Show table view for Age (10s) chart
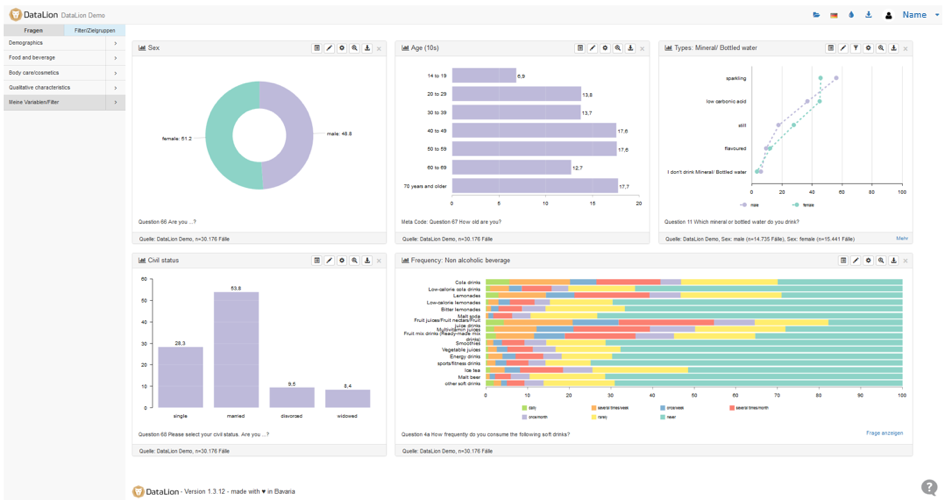Viewport: 945px width, 501px height. point(580,48)
